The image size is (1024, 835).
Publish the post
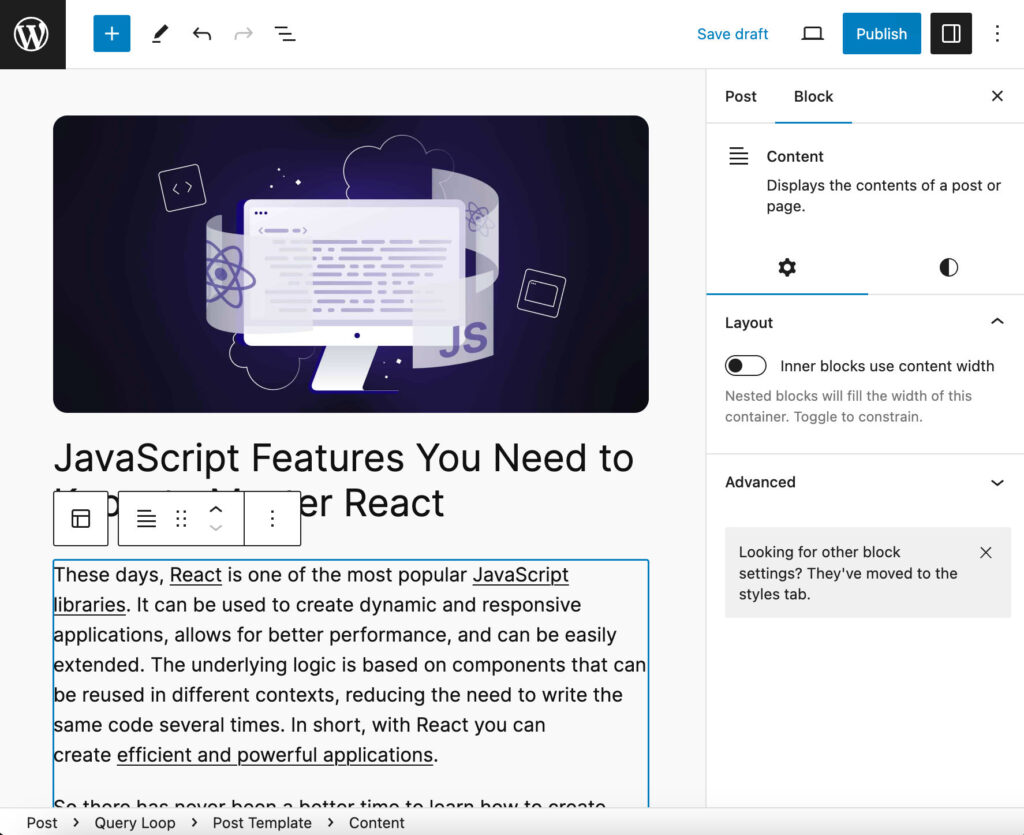click(881, 33)
